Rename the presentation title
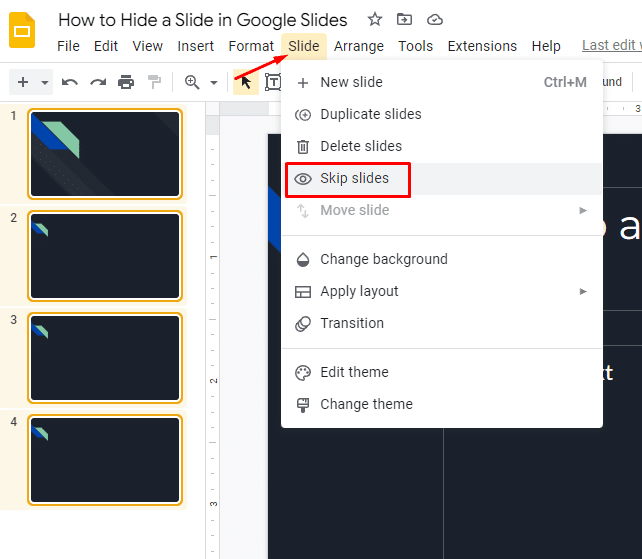Image resolution: width=642 pixels, height=559 pixels. coord(203,20)
